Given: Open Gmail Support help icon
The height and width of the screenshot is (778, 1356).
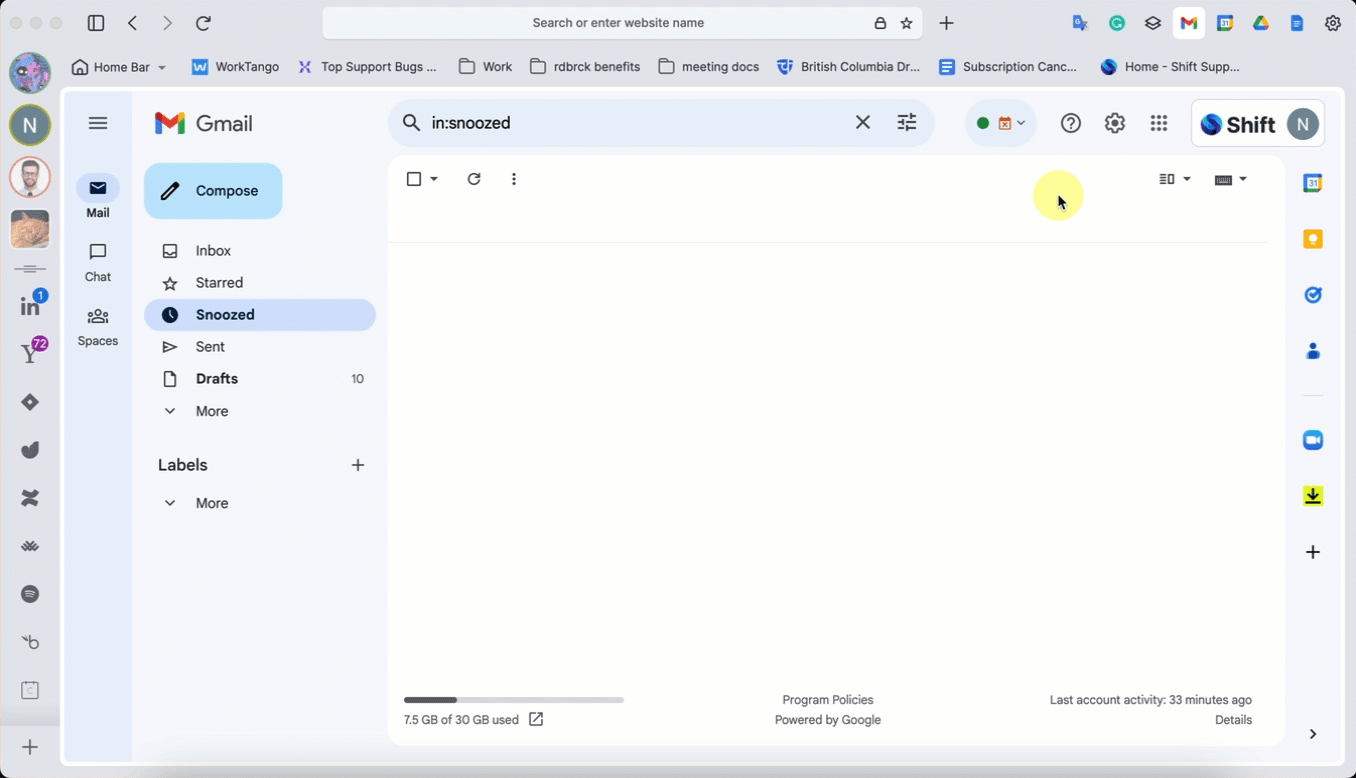Looking at the screenshot, I should coord(1071,123).
